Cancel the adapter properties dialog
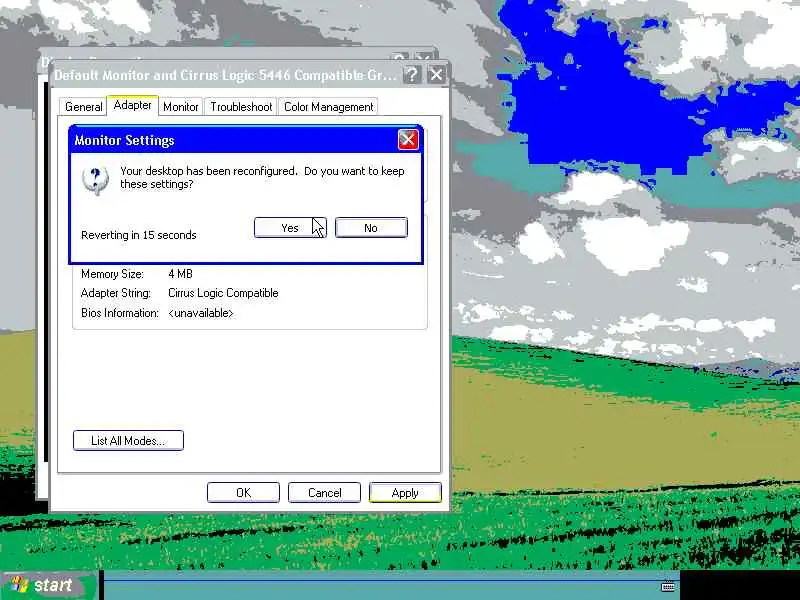The width and height of the screenshot is (800, 600). pos(324,492)
